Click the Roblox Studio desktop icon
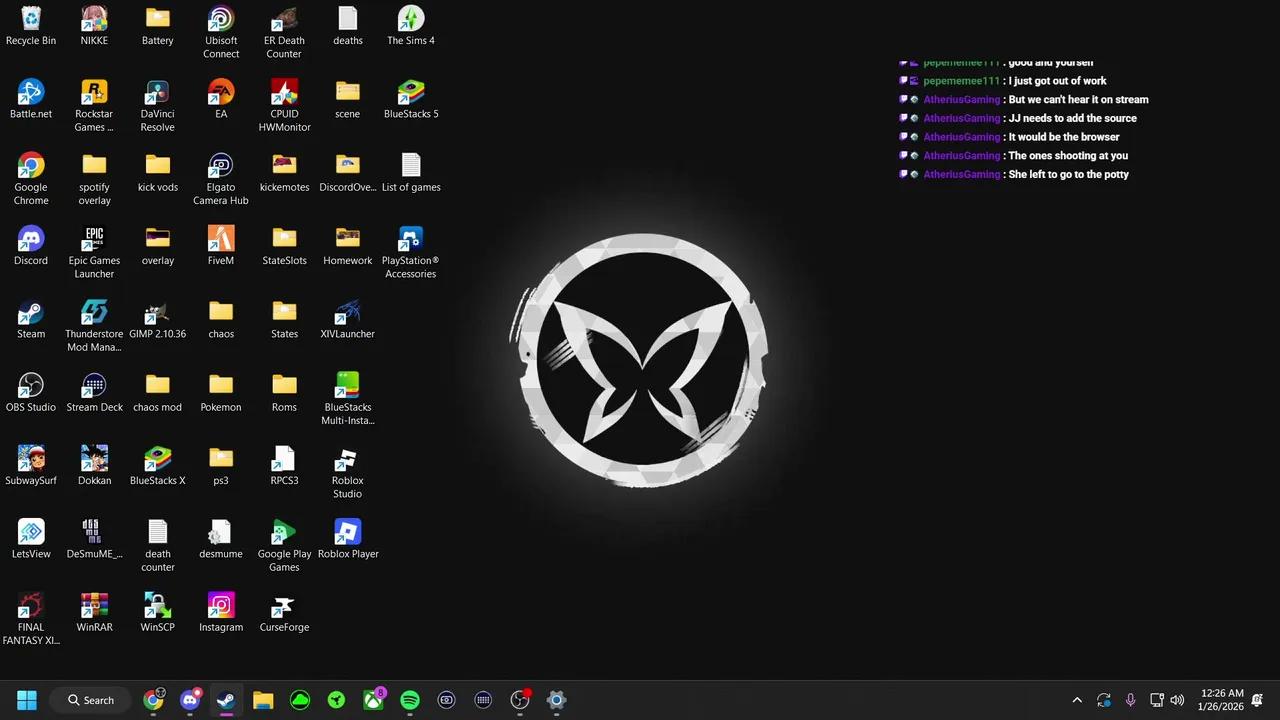Screen dimensions: 1280x720 (x=347, y=459)
